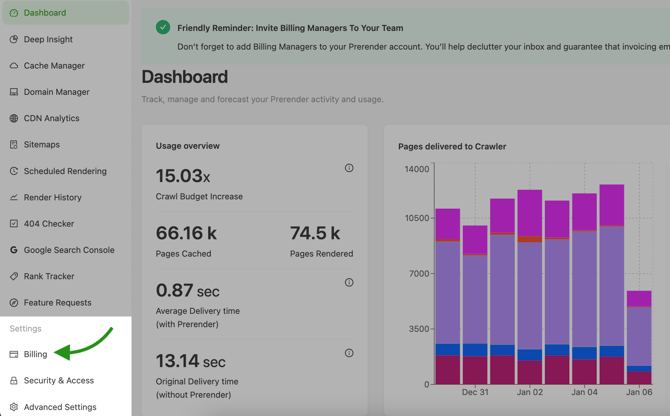Viewport: 670px width, 416px height.
Task: Click the Advanced Settings gear icon
Action: point(14,407)
